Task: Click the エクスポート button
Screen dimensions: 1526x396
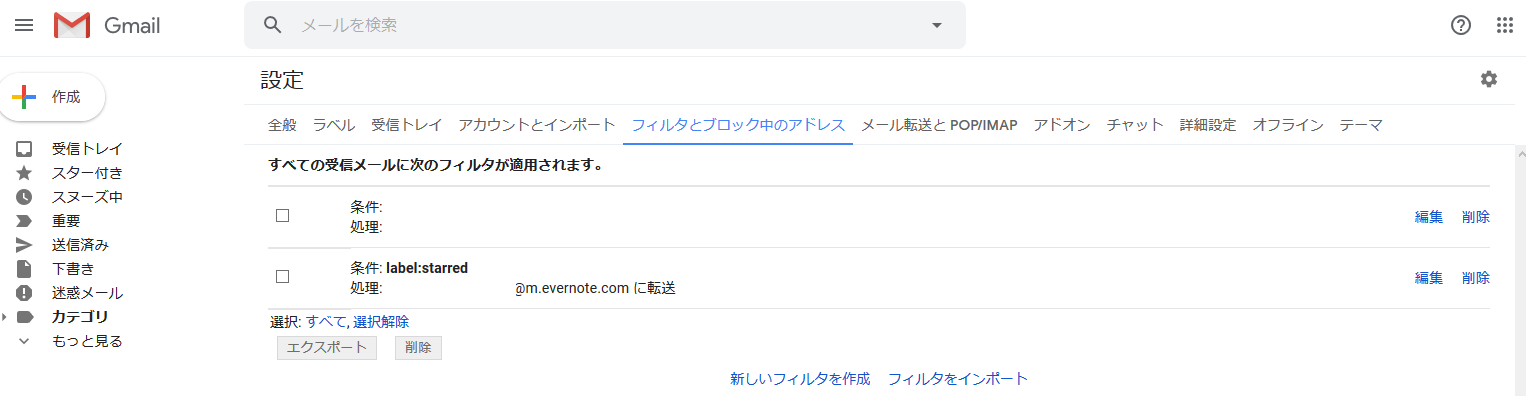Action: pyautogui.click(x=327, y=348)
